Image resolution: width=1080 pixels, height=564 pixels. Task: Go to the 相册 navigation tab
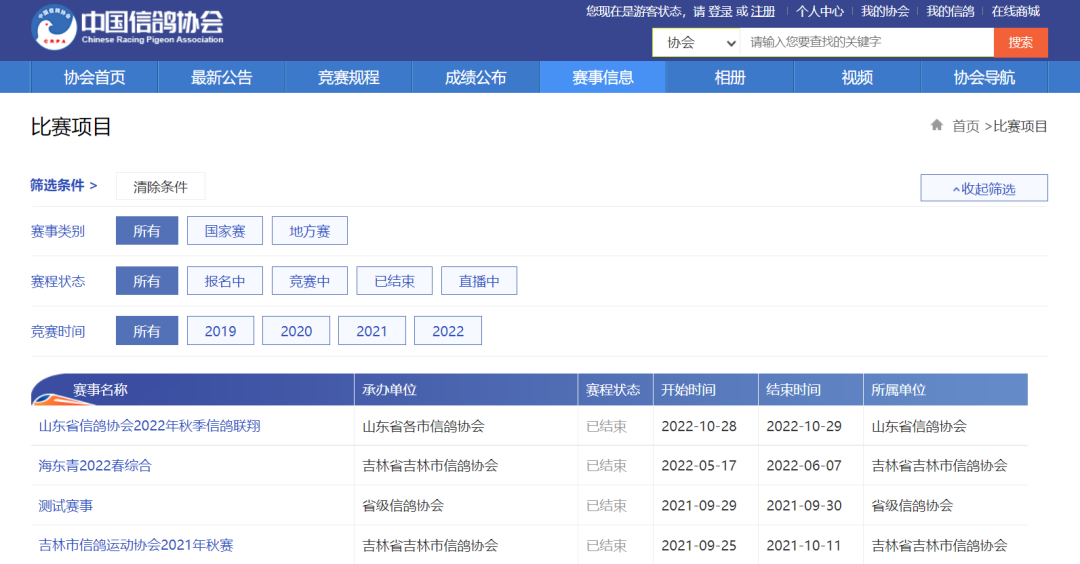click(x=730, y=77)
